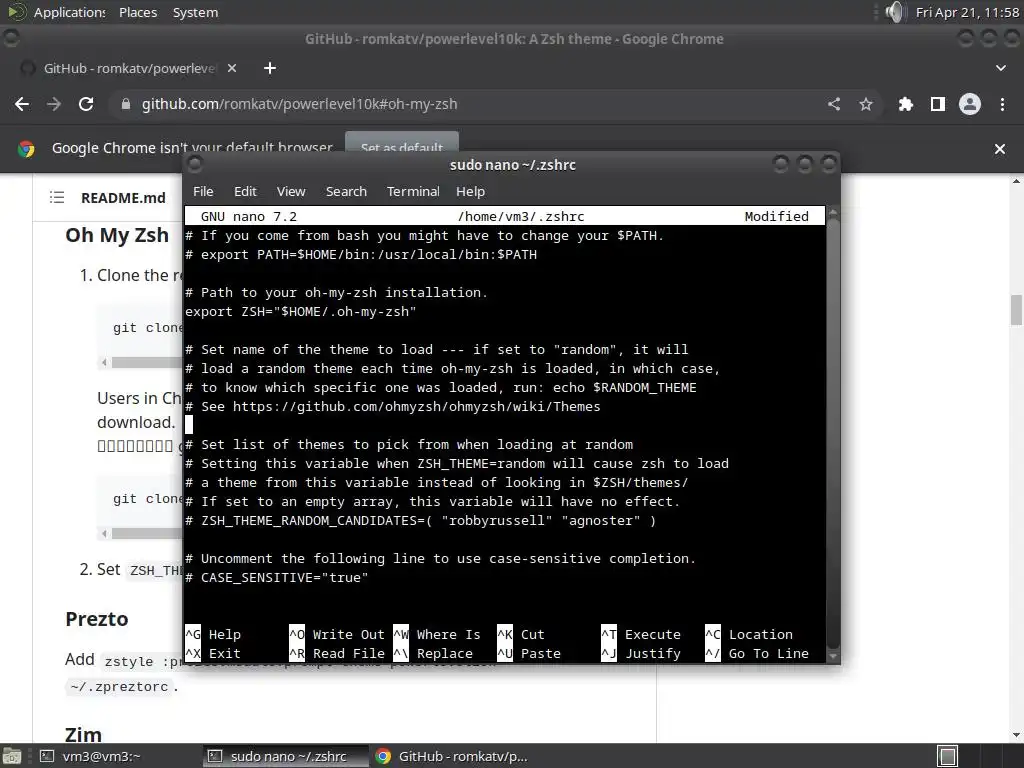Switch to sudo nano taskbar window

(x=287, y=756)
